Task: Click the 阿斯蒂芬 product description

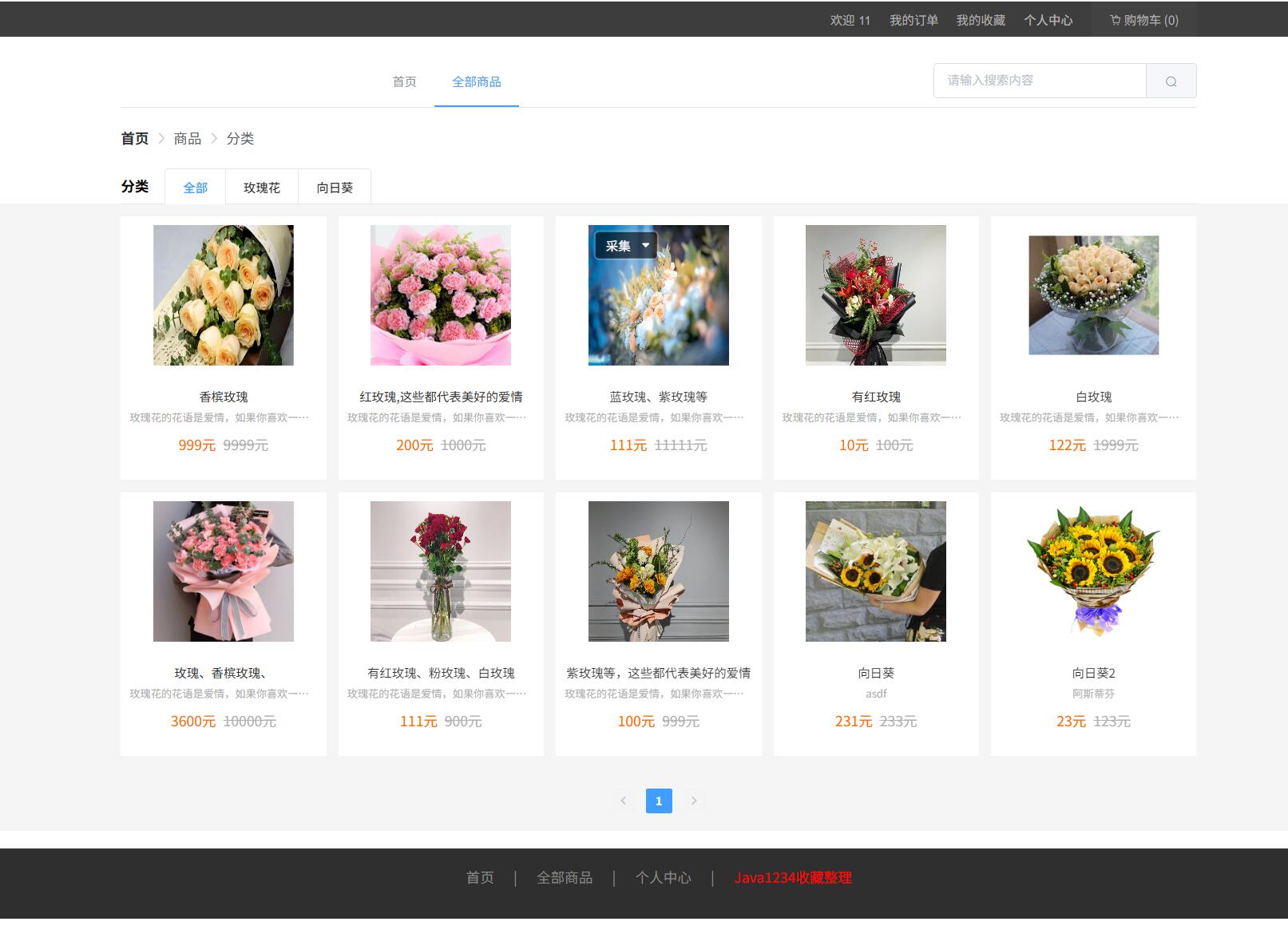Action: click(x=1094, y=694)
